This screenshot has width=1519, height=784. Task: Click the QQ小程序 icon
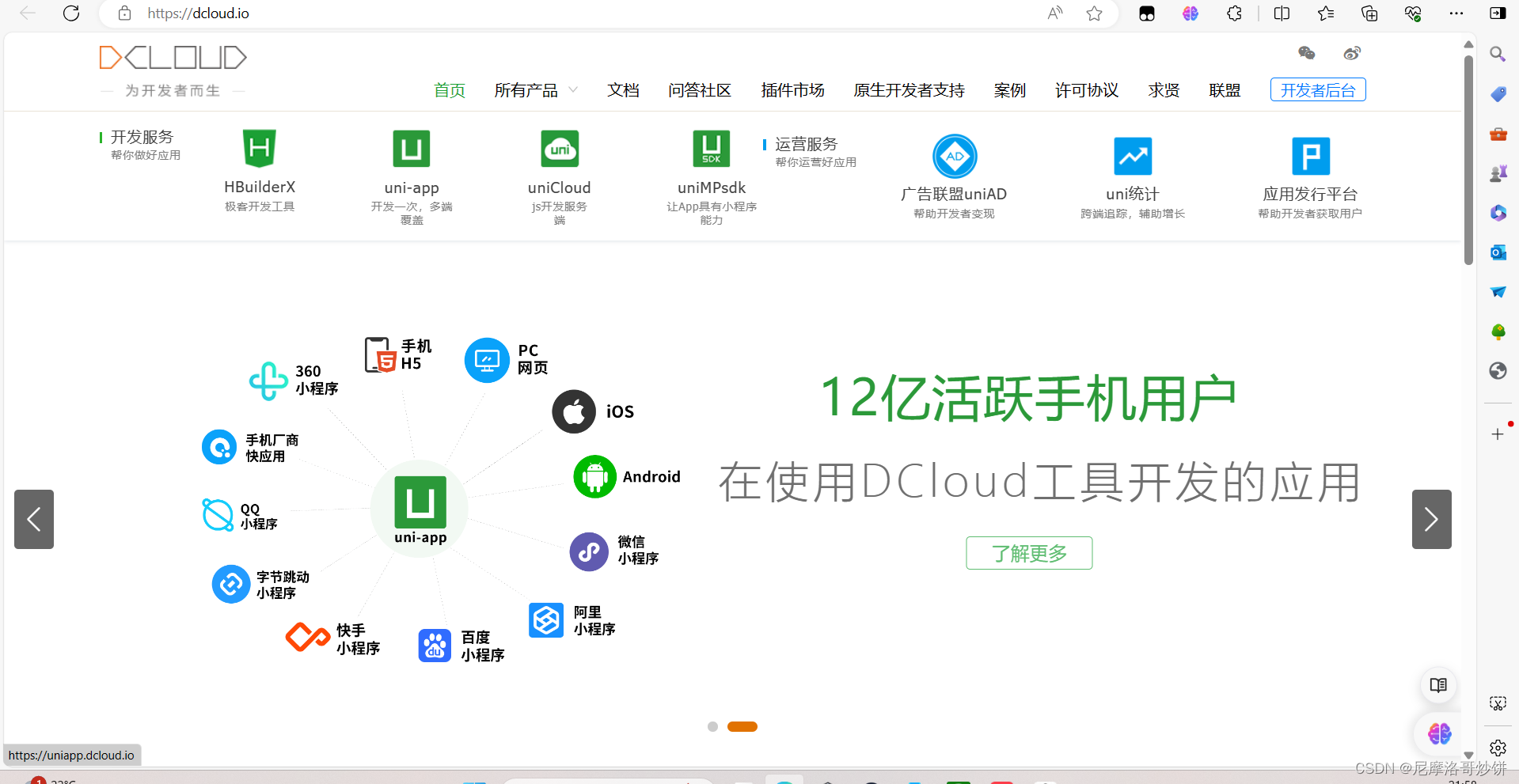point(218,515)
